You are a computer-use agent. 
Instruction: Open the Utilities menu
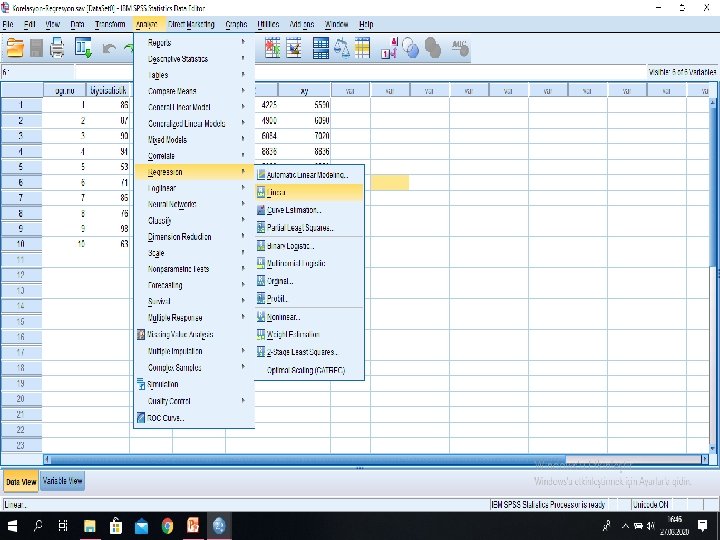268,24
